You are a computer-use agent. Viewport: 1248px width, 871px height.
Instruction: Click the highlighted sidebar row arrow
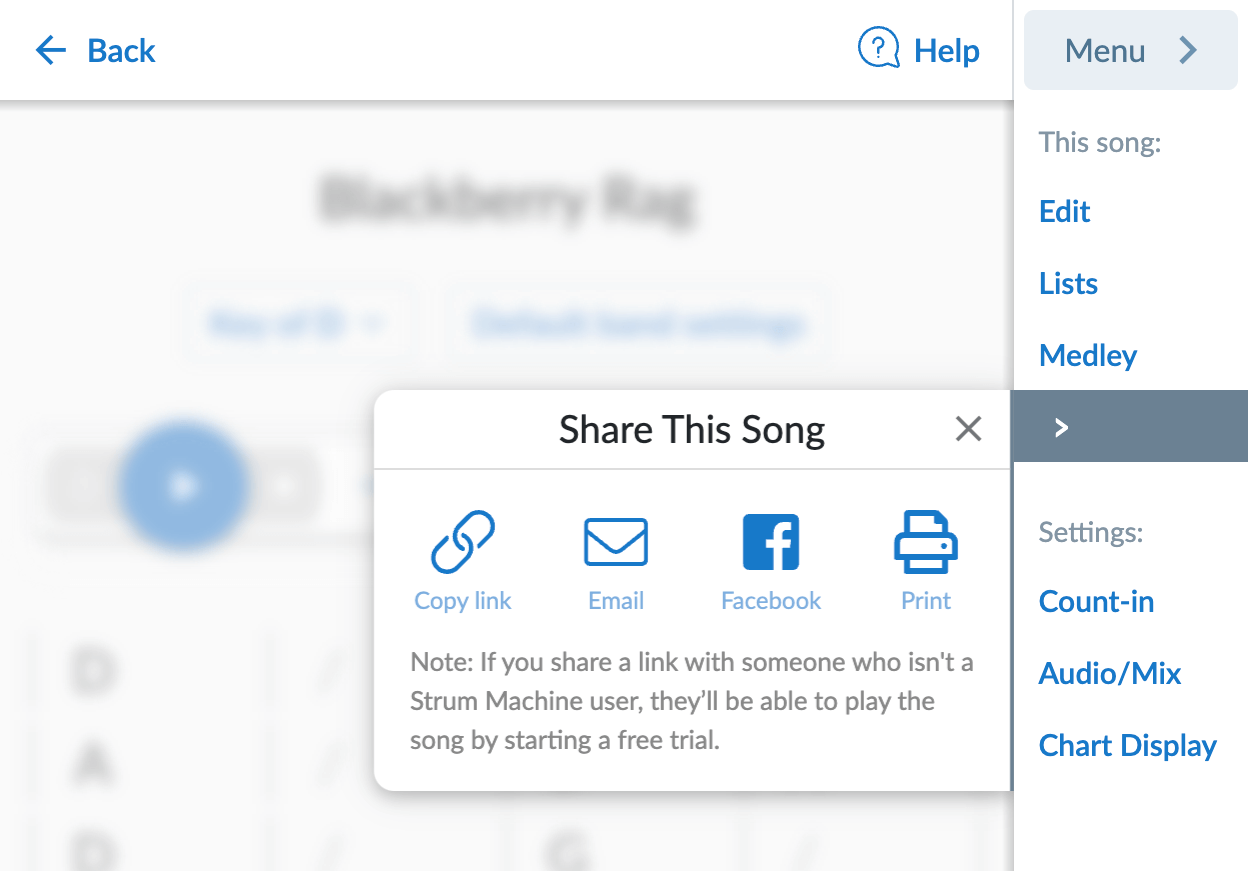[1062, 428]
